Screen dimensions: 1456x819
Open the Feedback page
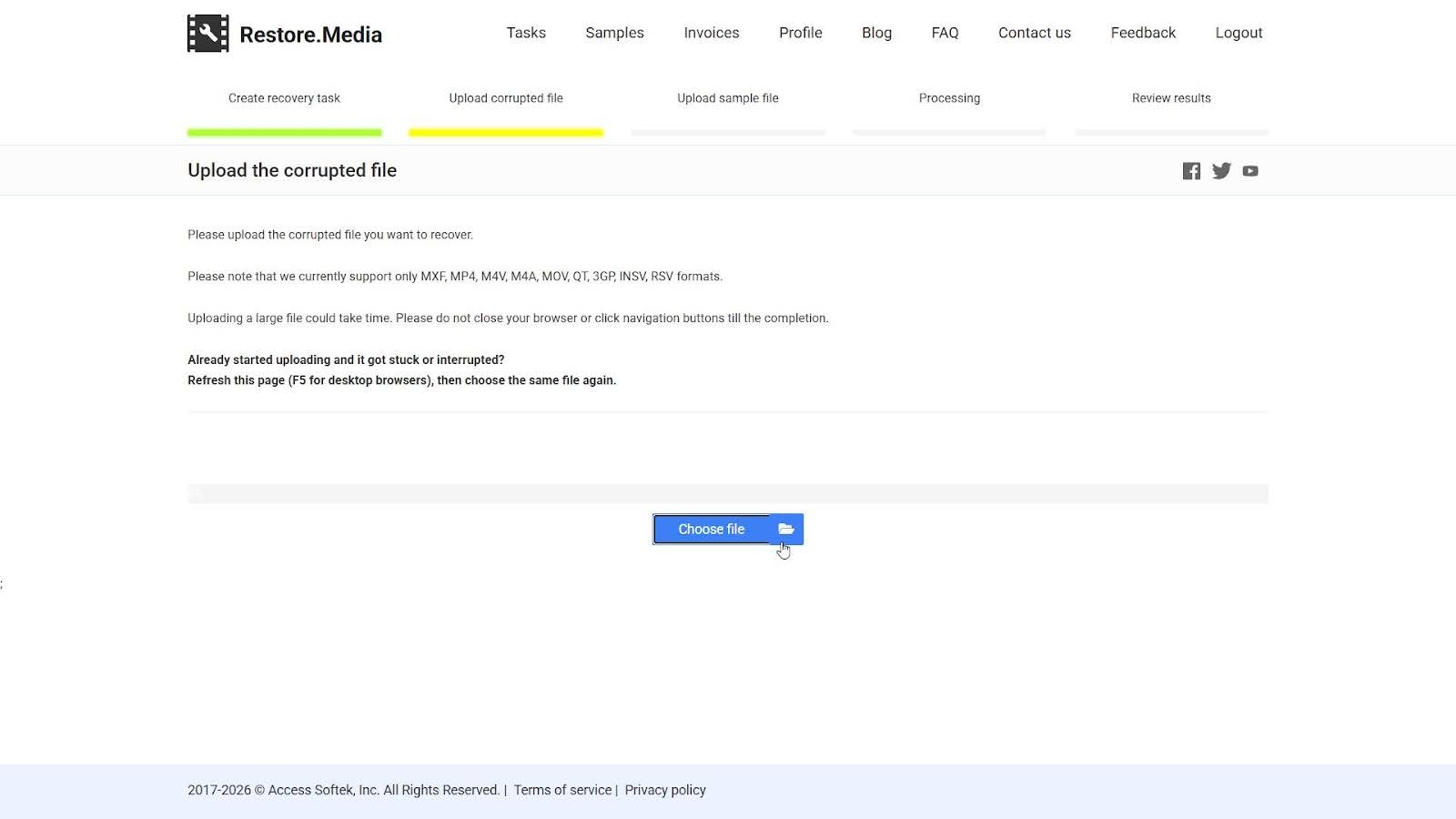coord(1143,33)
